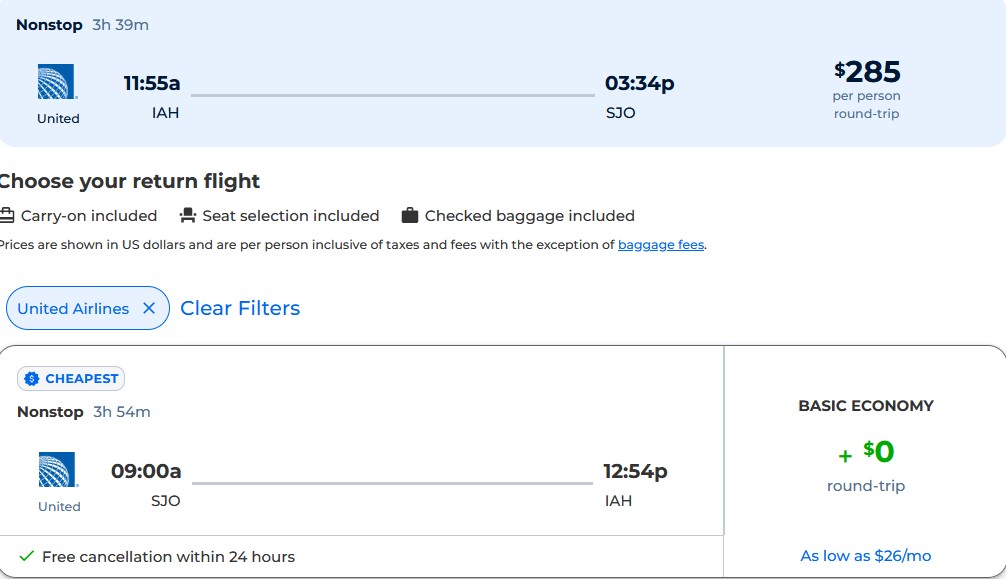
Task: Click the Choose your return flight heading
Action: pyautogui.click(x=130, y=181)
